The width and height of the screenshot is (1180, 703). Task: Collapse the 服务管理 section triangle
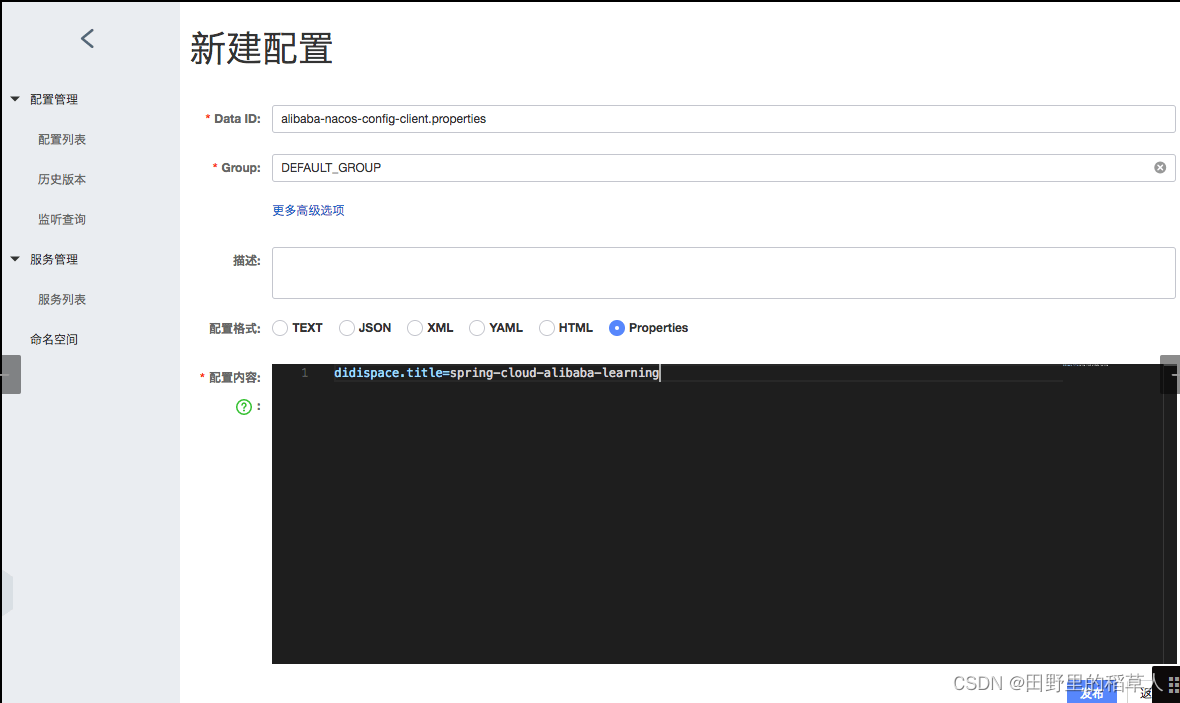pyautogui.click(x=15, y=259)
